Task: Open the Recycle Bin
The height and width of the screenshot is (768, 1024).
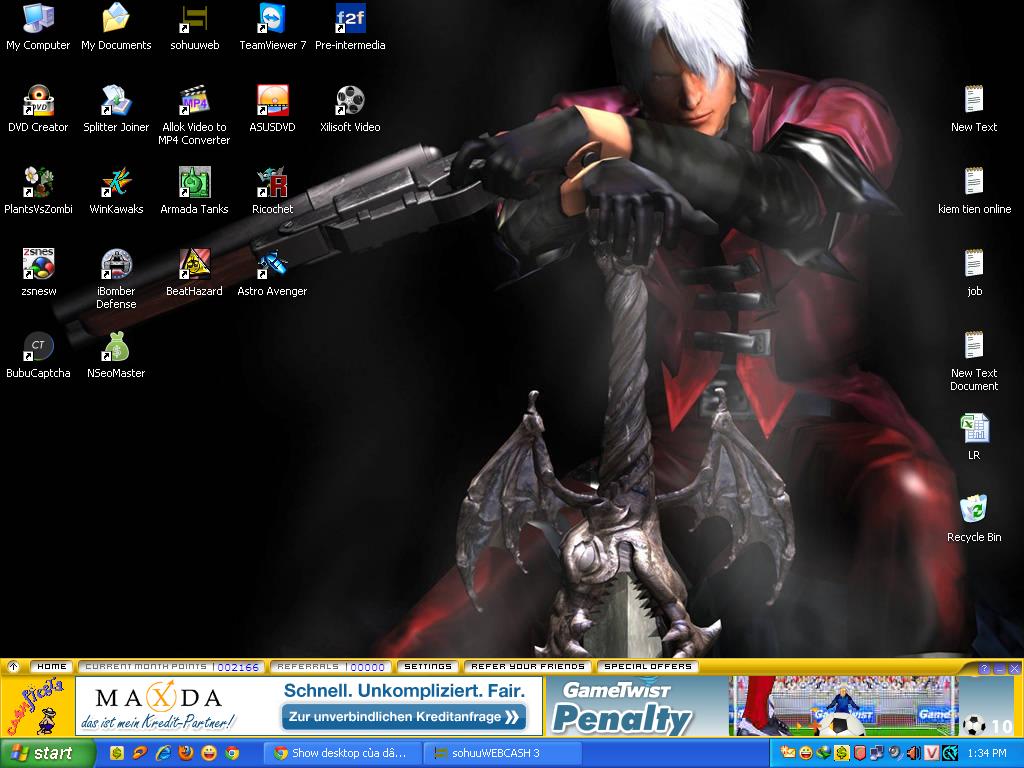Action: pyautogui.click(x=974, y=519)
